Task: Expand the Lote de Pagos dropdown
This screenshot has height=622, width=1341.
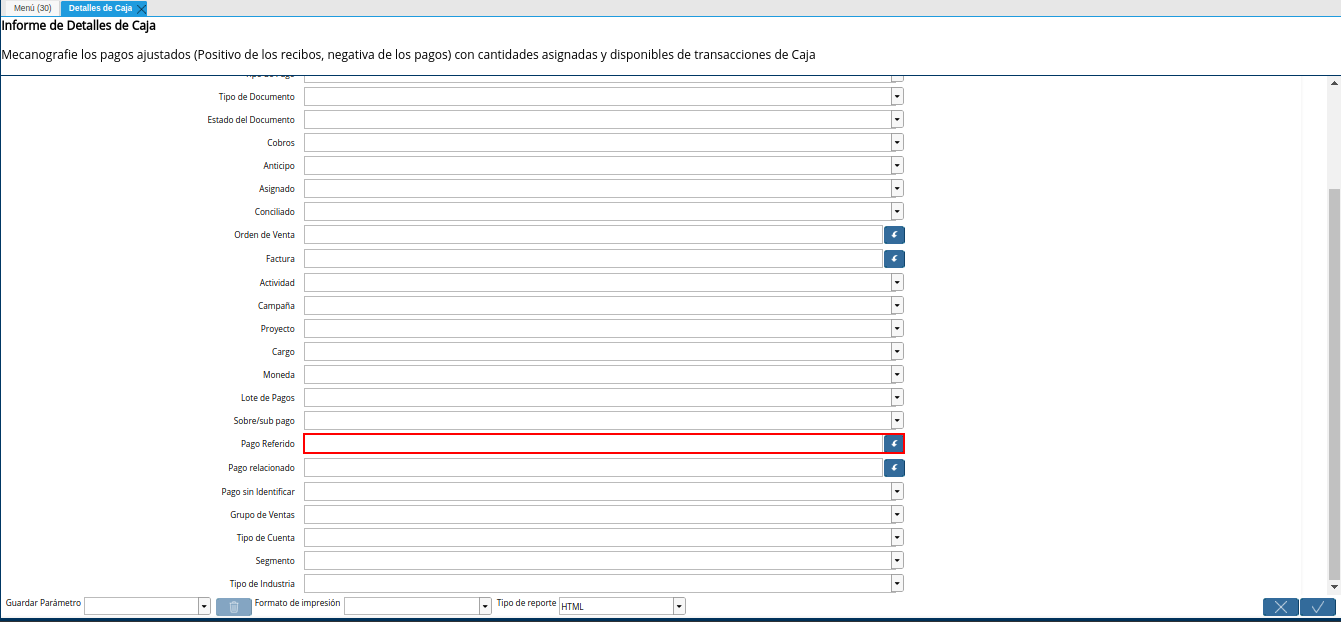Action: (897, 398)
